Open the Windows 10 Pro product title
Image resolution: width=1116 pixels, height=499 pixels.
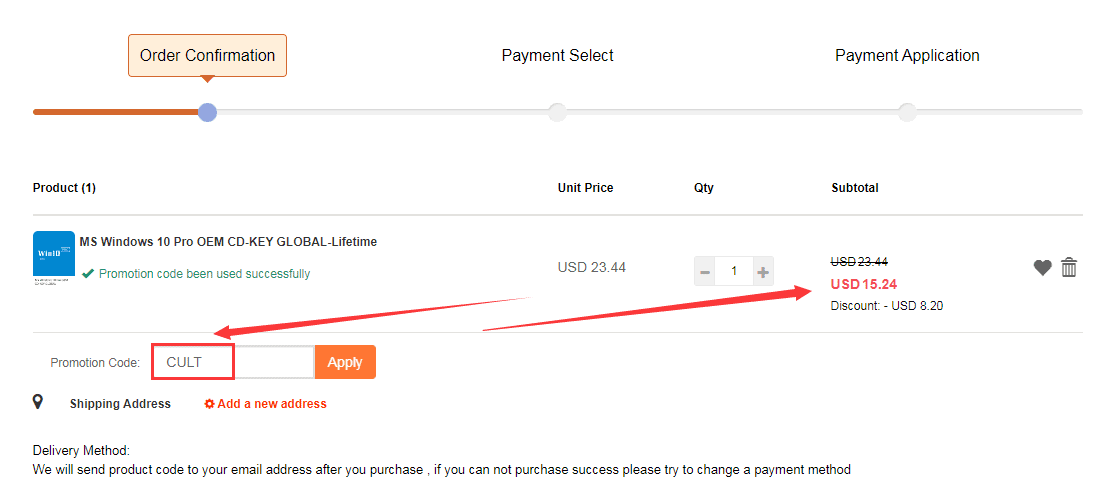click(228, 242)
